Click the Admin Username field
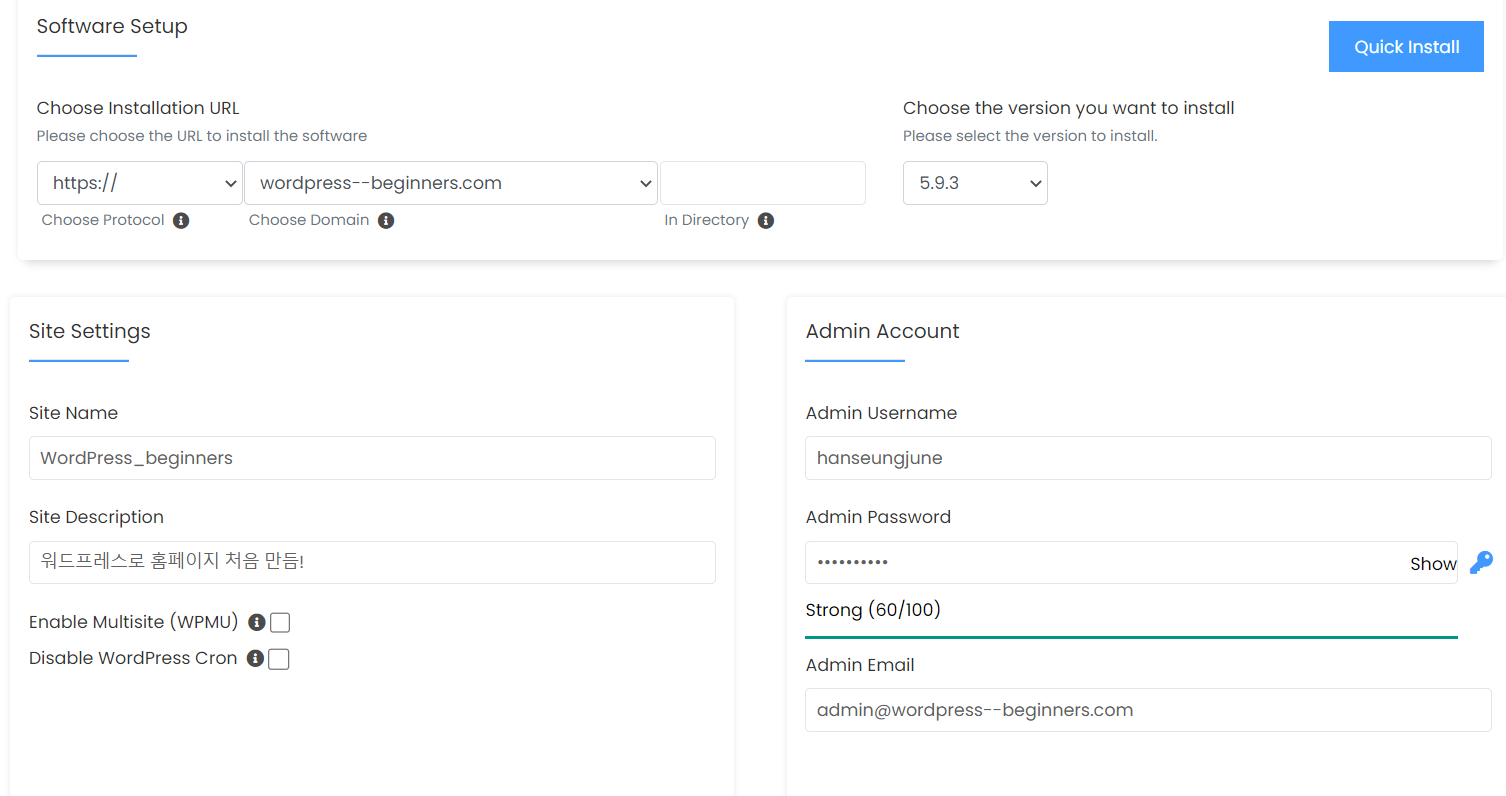1506x796 pixels. 1148,458
